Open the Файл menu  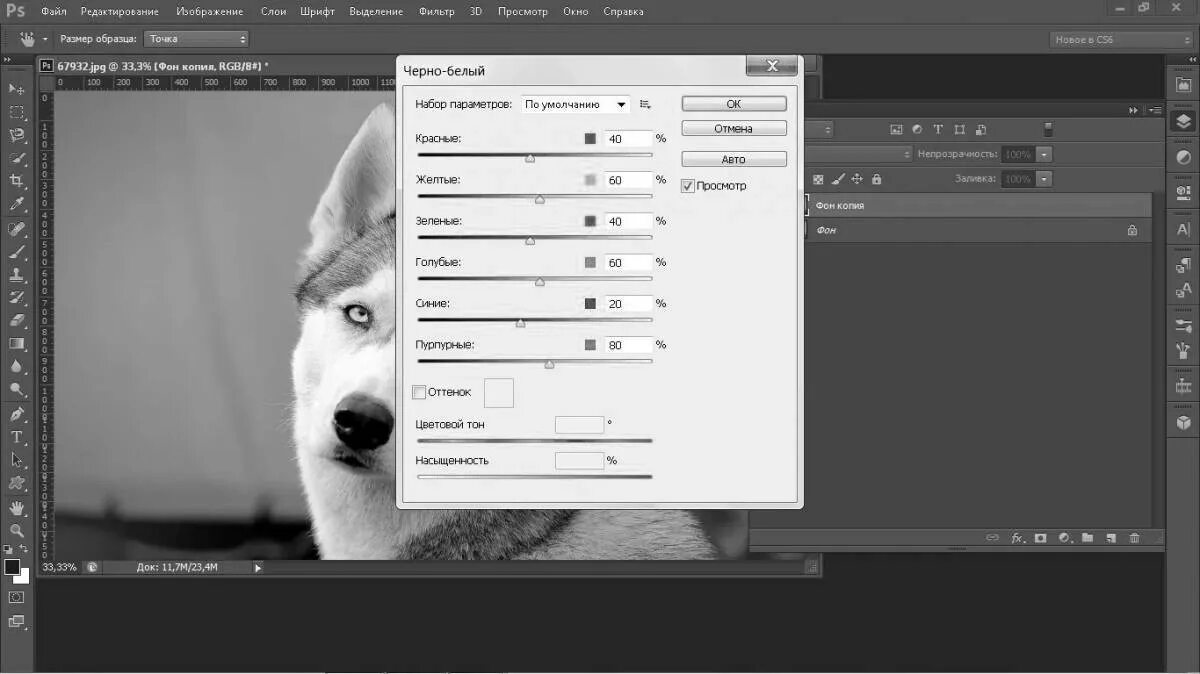54,12
